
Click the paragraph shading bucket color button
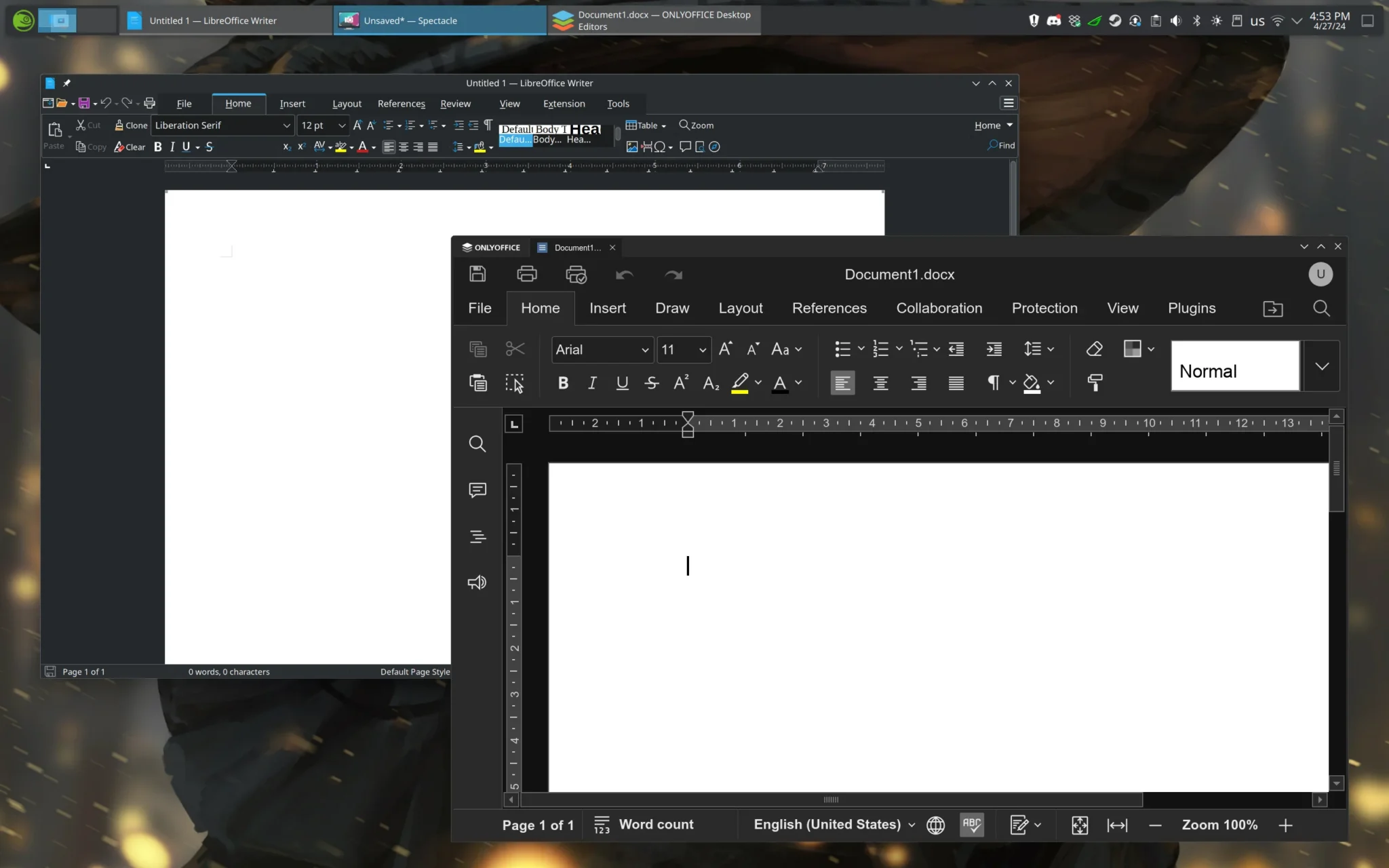[x=1032, y=383]
